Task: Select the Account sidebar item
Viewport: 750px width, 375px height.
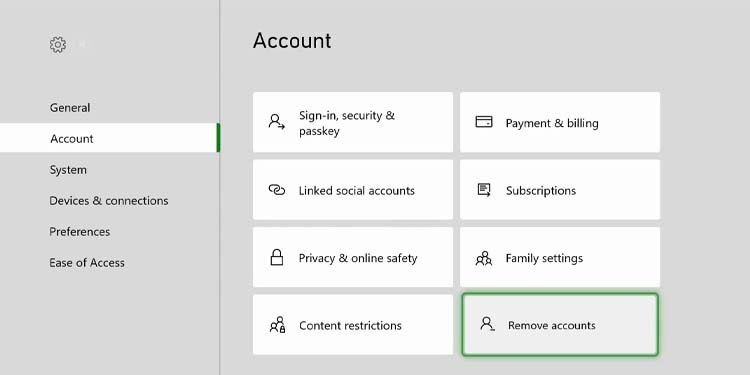Action: coord(109,138)
